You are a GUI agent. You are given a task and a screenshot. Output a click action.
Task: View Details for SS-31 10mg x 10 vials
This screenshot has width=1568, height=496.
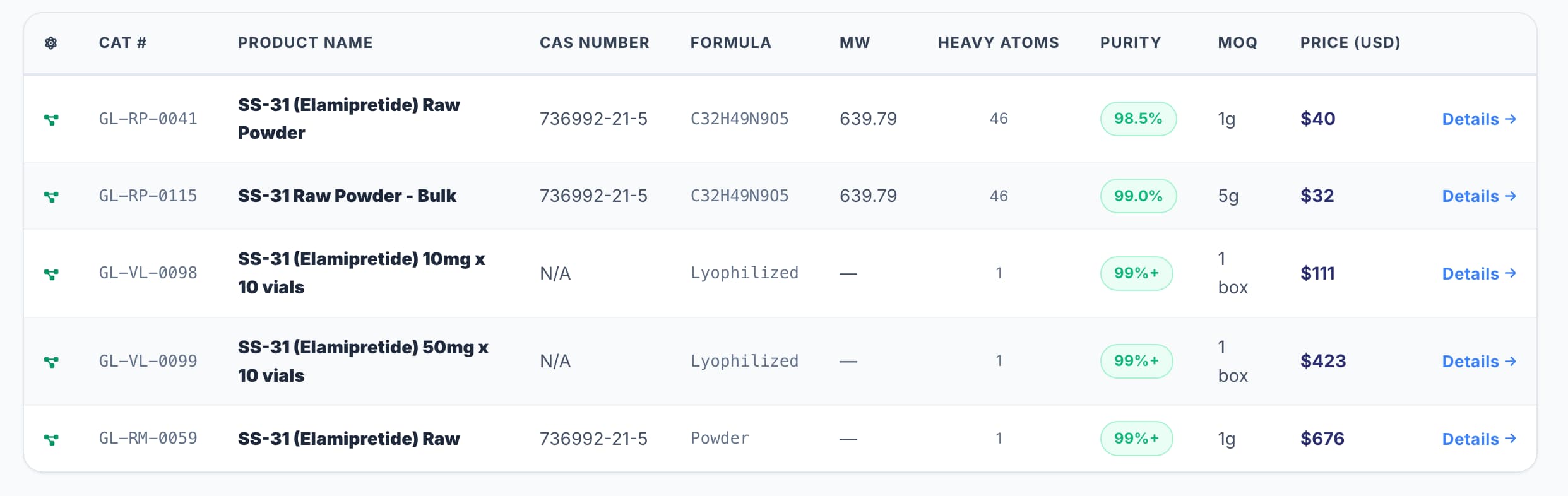coord(1478,274)
